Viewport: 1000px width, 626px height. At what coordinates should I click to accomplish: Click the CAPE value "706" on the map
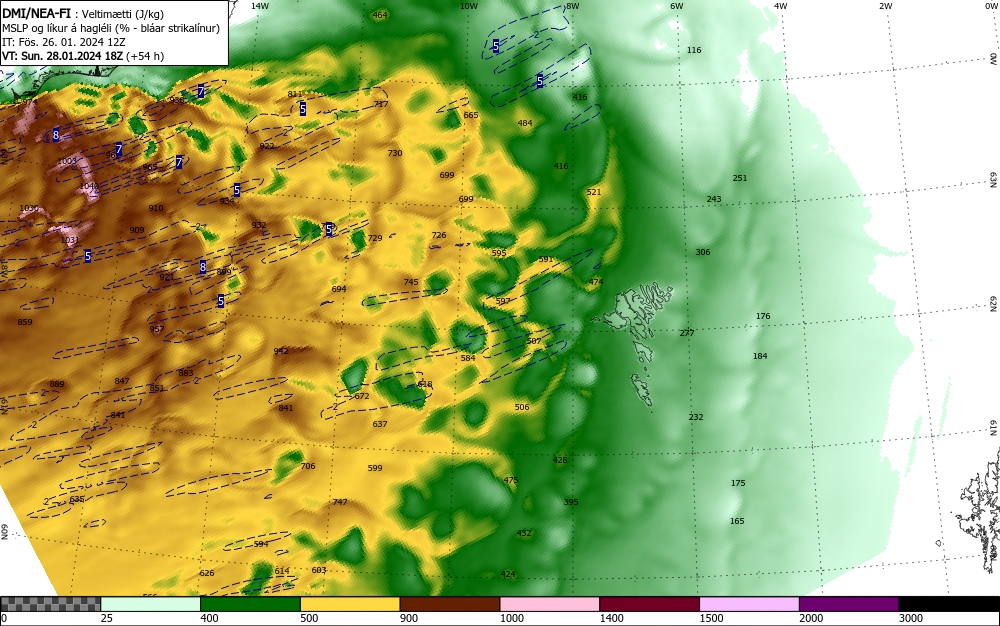308,466
